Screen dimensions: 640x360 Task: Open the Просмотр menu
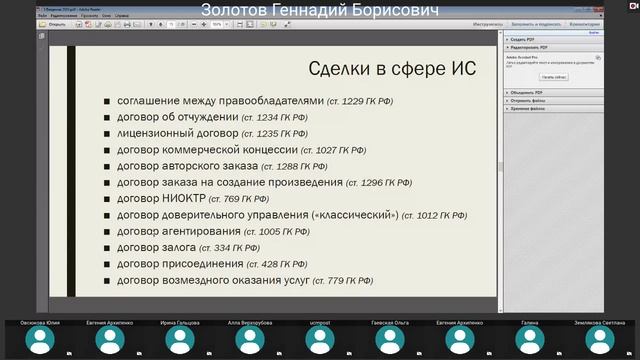pyautogui.click(x=89, y=16)
